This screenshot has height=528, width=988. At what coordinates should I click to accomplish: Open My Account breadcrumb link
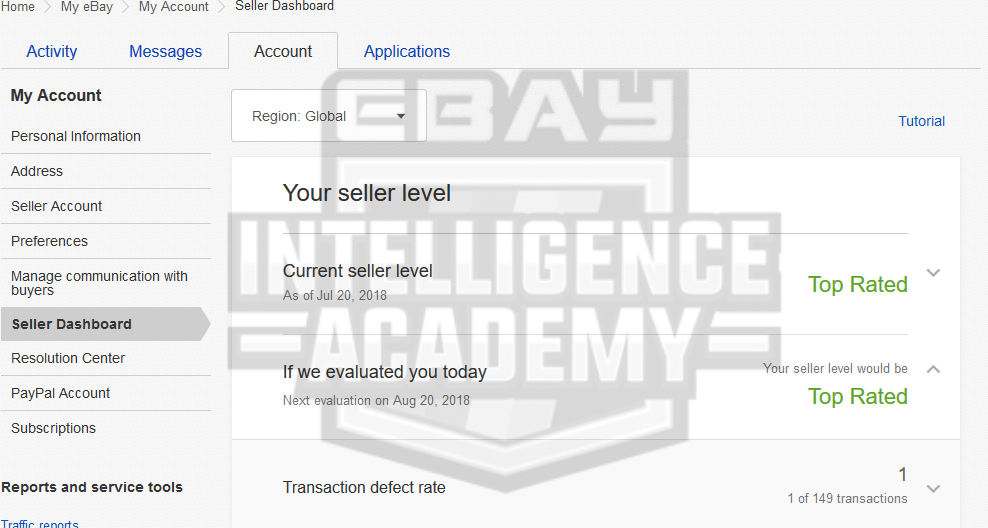pyautogui.click(x=174, y=6)
